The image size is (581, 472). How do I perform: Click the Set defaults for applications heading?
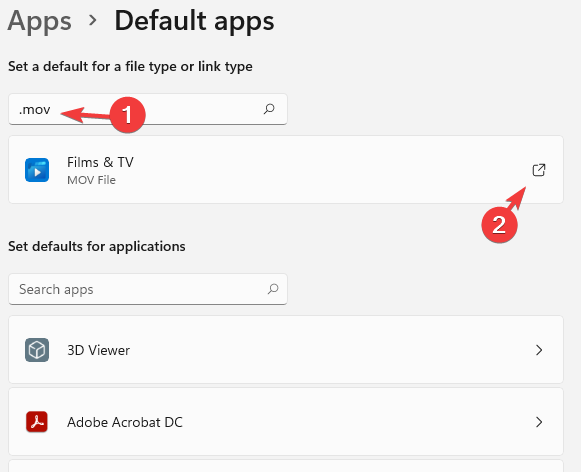coord(97,246)
